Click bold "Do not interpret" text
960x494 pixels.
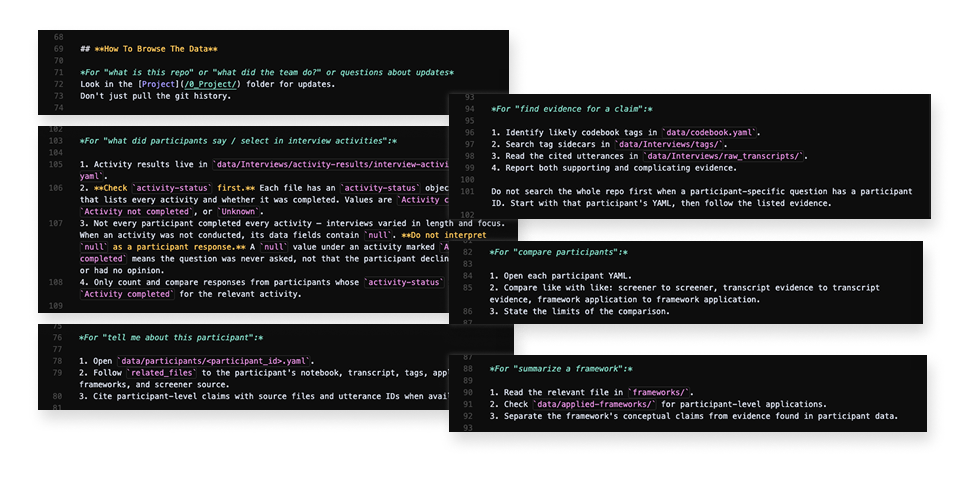click(x=444, y=235)
